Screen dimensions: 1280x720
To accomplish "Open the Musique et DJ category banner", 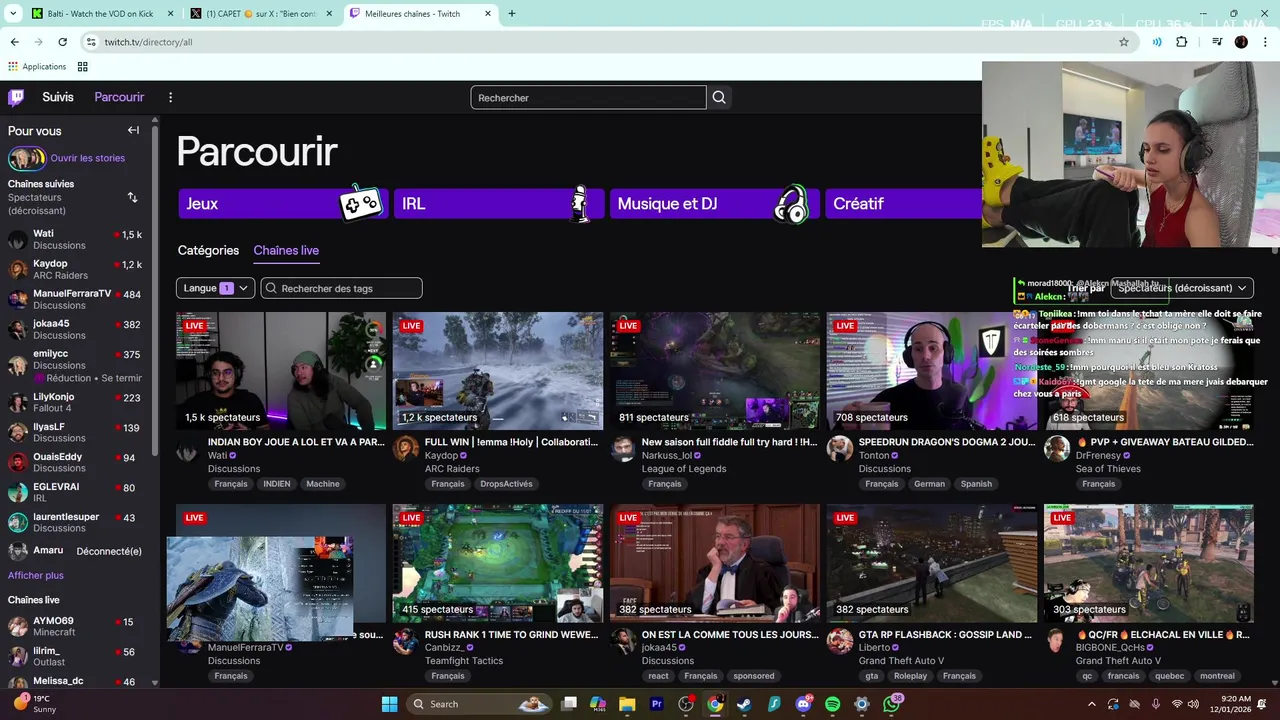I will (715, 203).
